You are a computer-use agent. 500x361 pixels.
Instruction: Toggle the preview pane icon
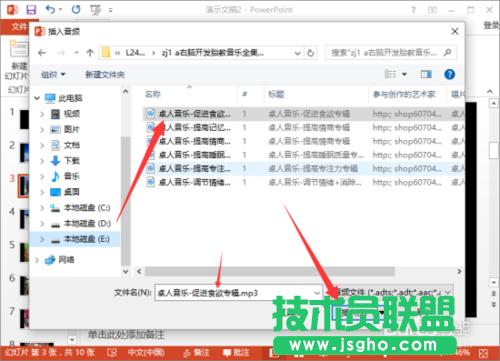pyautogui.click(x=426, y=74)
